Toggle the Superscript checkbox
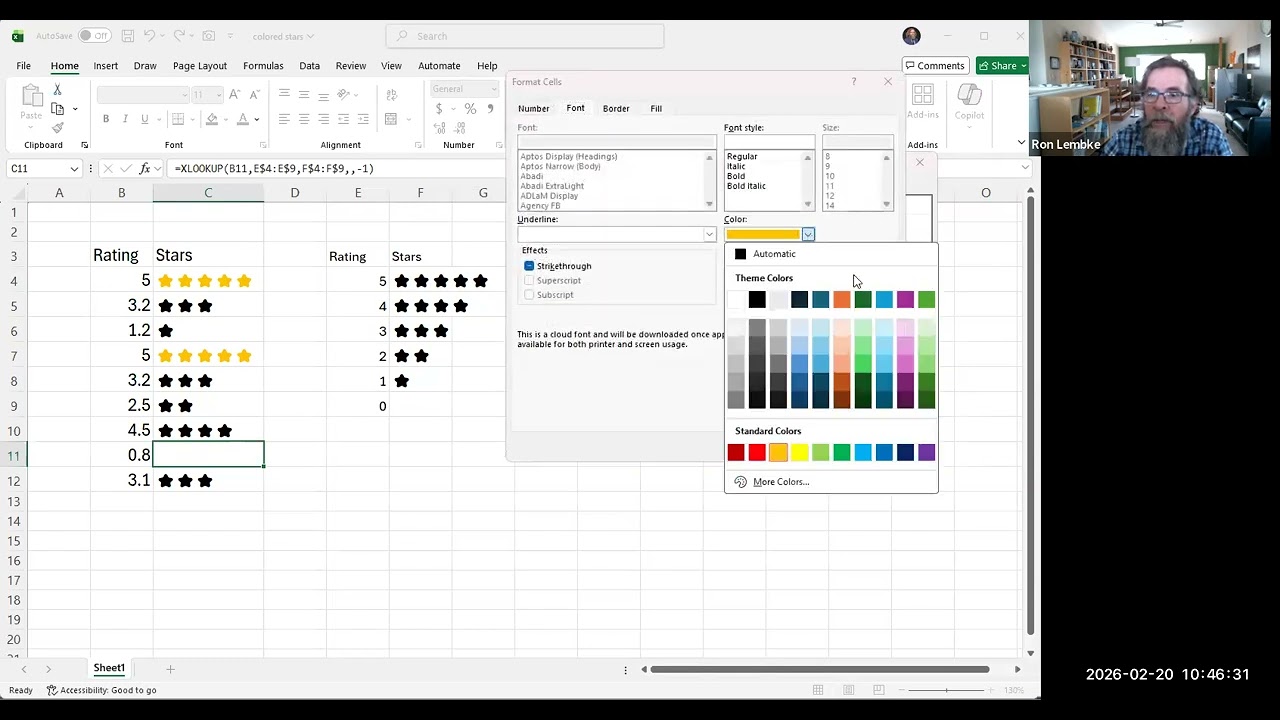This screenshot has width=1280, height=720. (529, 280)
